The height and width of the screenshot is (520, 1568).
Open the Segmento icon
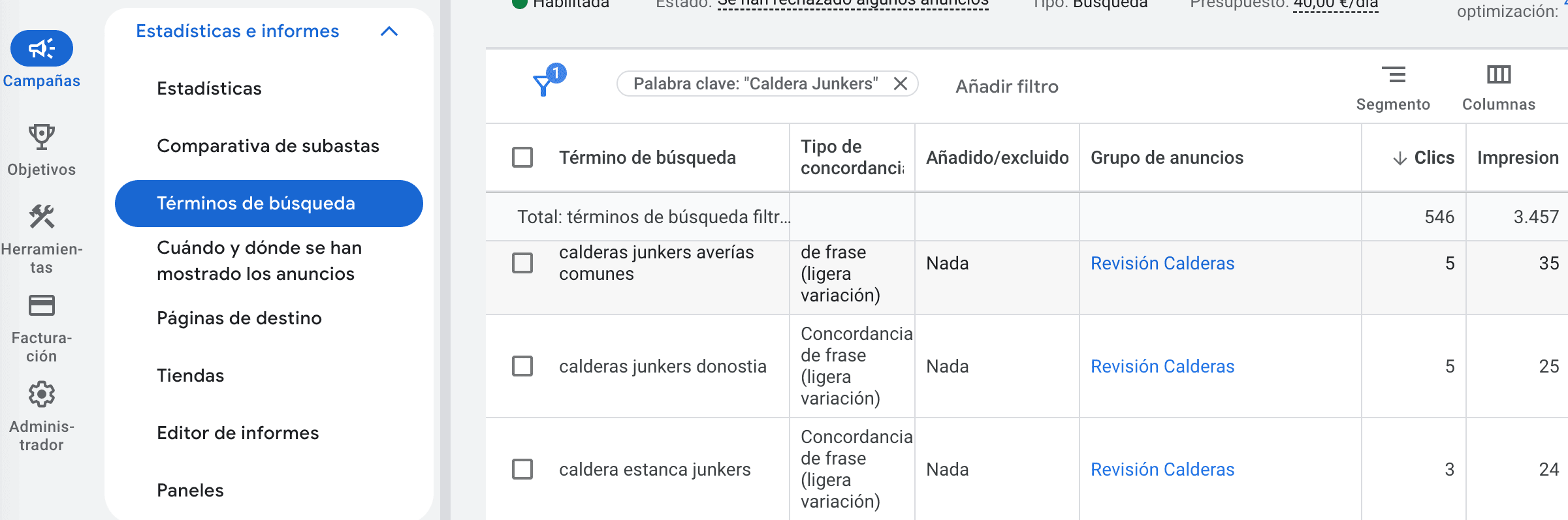click(x=1393, y=75)
